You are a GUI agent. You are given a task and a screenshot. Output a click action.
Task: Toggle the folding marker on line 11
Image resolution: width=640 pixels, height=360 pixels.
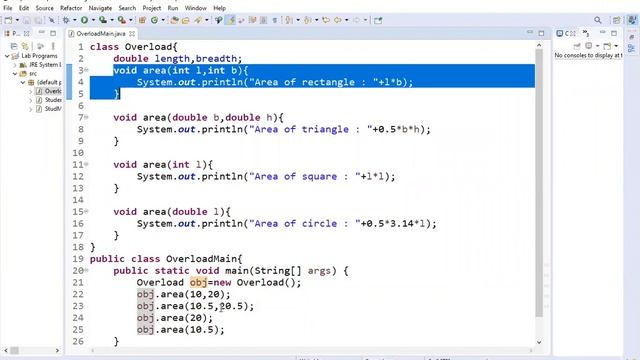(87, 164)
